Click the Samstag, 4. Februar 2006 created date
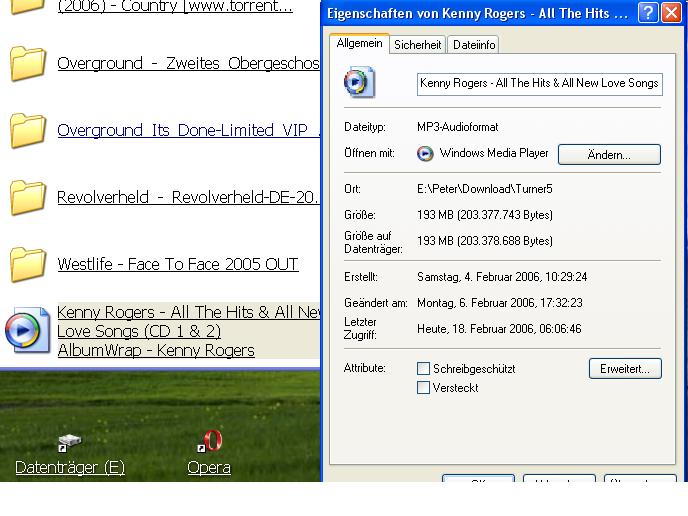The height and width of the screenshot is (516, 688). pyautogui.click(x=502, y=277)
